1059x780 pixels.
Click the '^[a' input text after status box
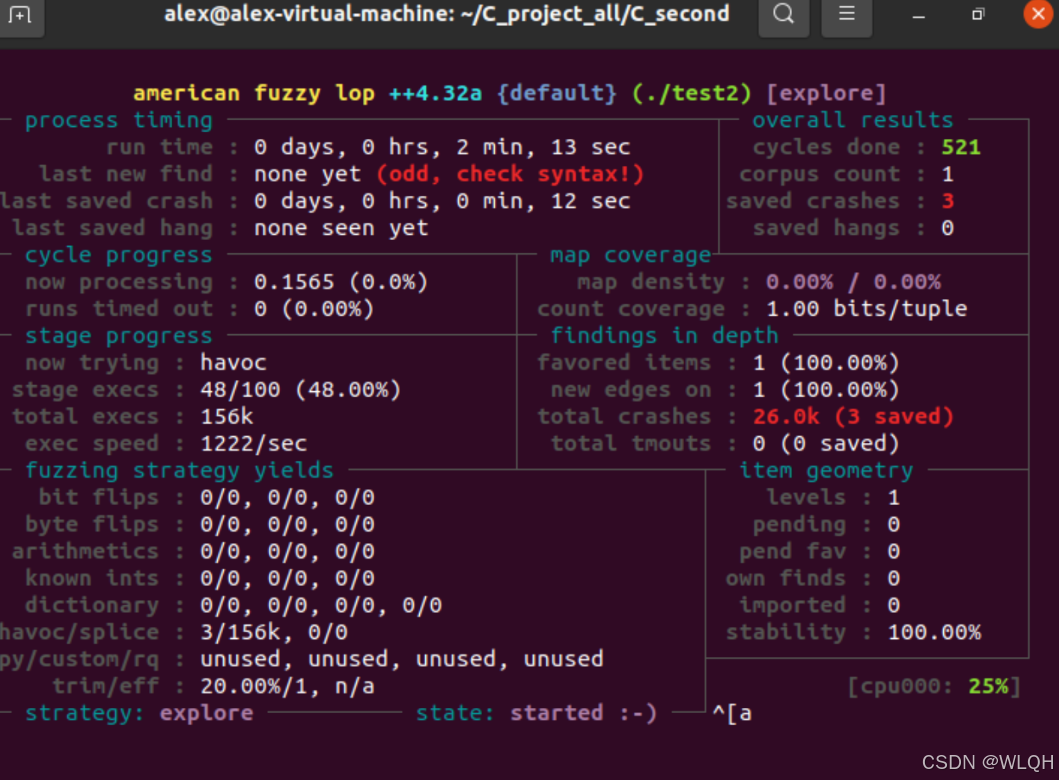(732, 713)
